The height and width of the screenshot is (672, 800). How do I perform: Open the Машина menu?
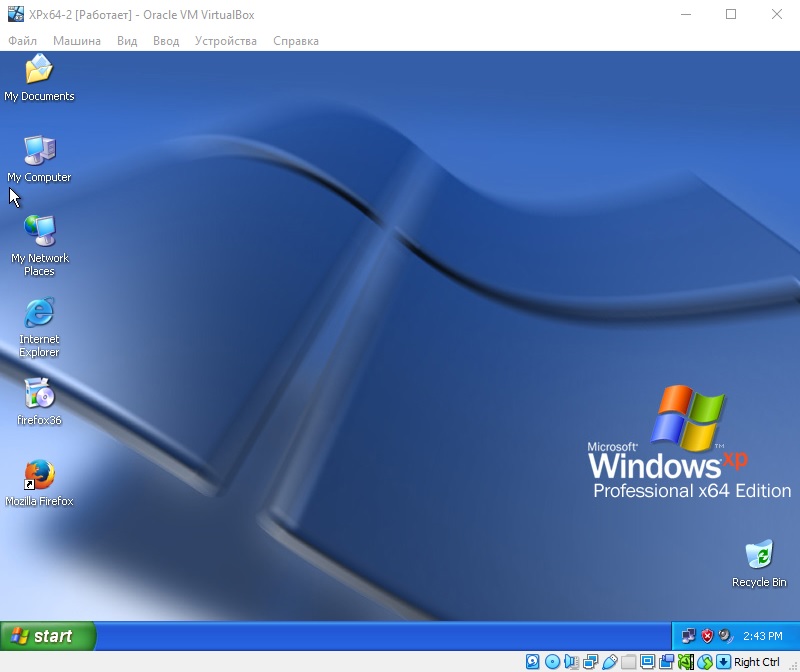click(77, 41)
